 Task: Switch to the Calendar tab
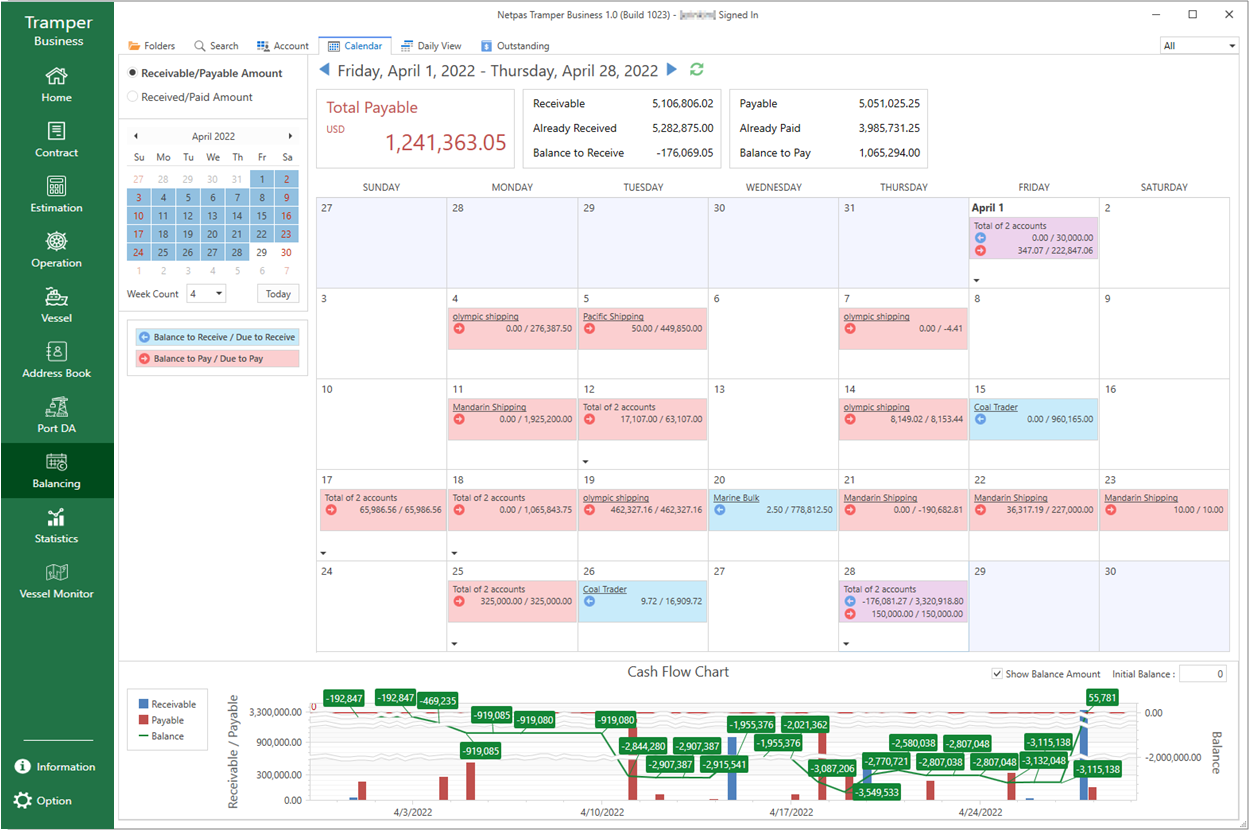pos(355,46)
